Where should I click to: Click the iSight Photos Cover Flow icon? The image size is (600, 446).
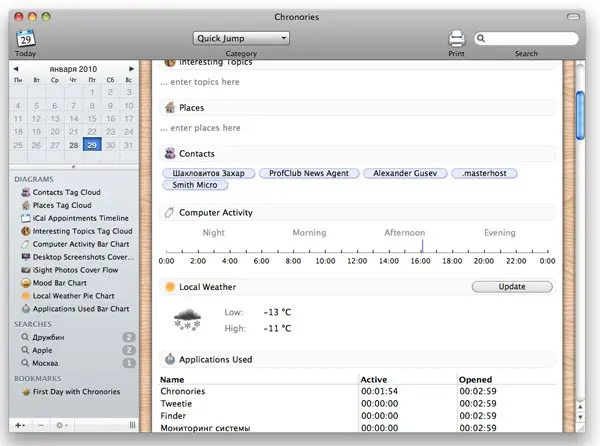[x=26, y=270]
